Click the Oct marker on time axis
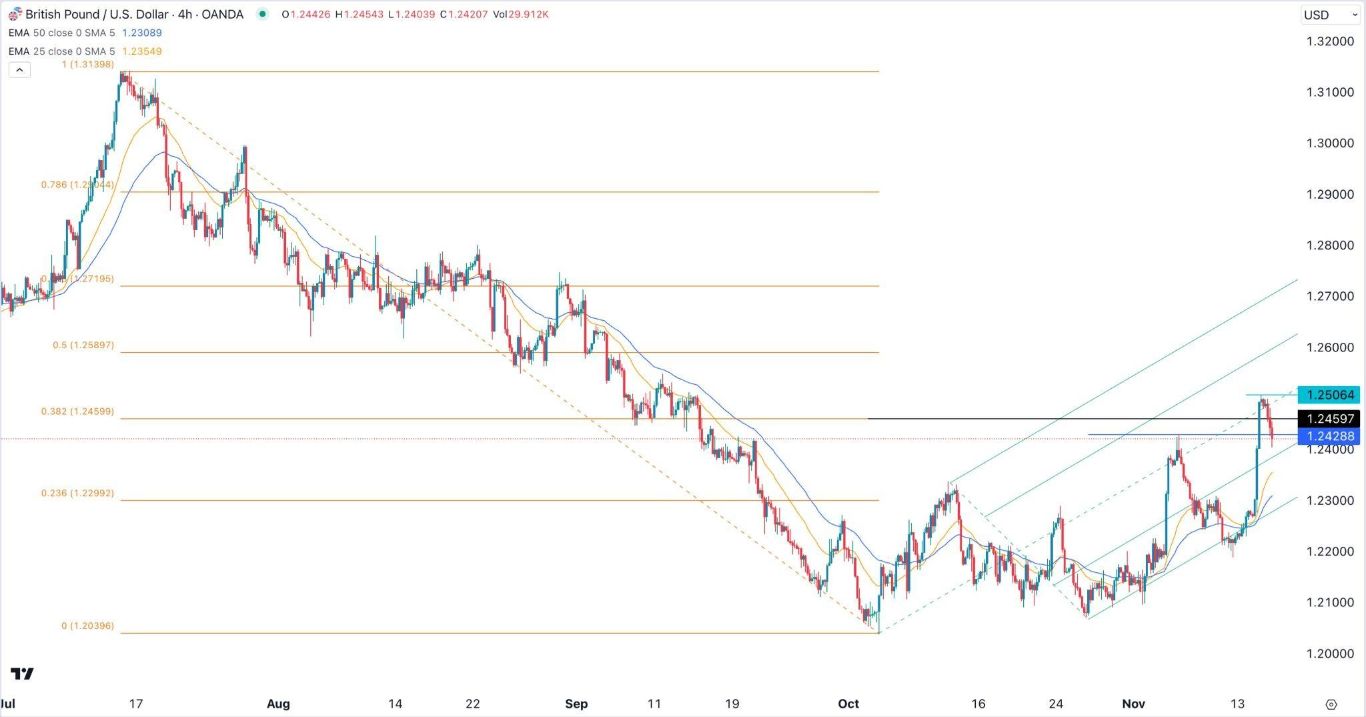The image size is (1366, 717). (x=848, y=703)
